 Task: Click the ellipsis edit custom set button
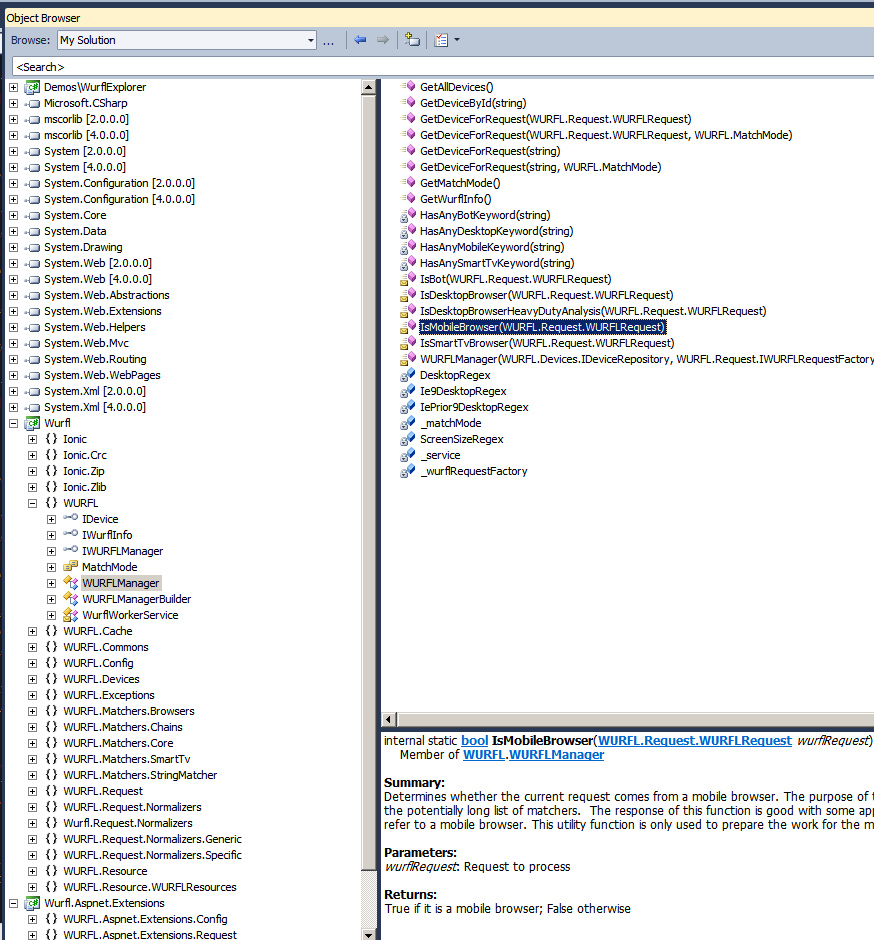tap(328, 41)
